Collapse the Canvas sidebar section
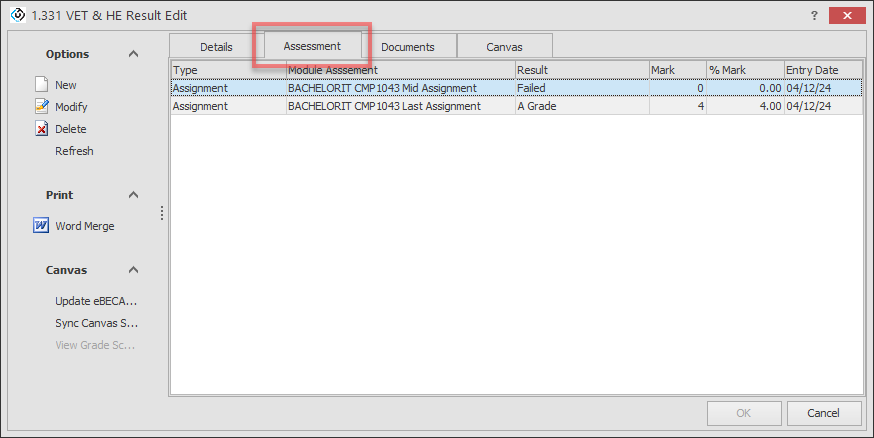 (x=133, y=270)
